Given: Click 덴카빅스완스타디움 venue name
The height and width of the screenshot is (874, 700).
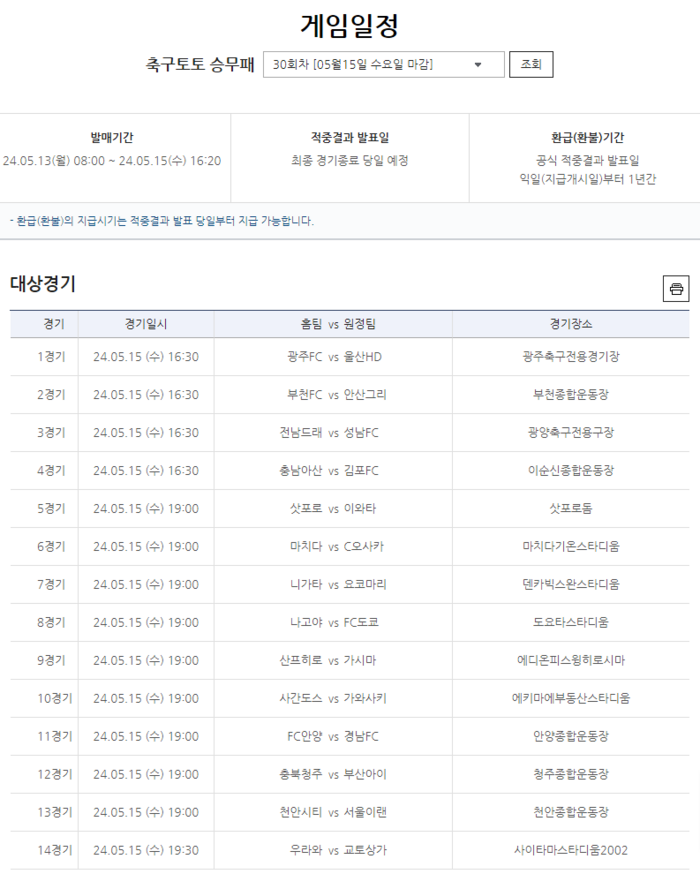Looking at the screenshot, I should (570, 585).
